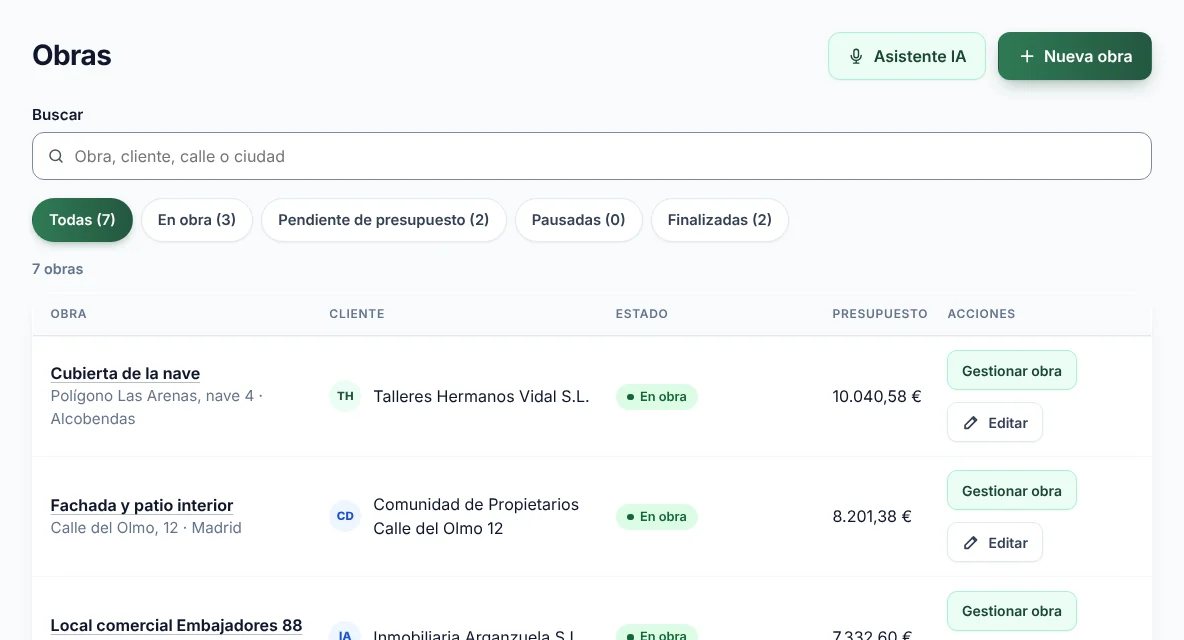The width and height of the screenshot is (1184, 640).
Task: Click the CLIENTE column header
Action: coord(356,314)
